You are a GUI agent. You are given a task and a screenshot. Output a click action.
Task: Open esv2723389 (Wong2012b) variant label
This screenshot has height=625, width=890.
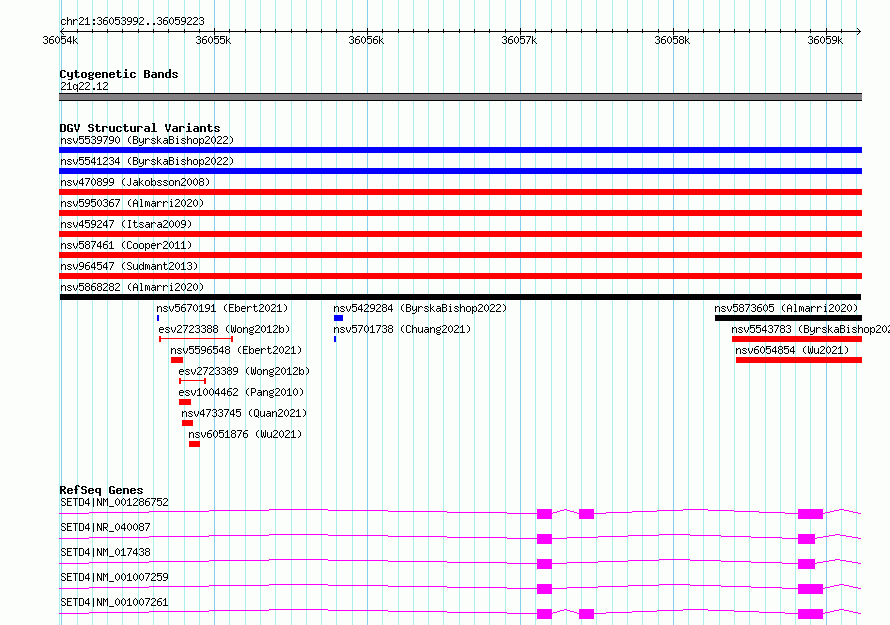244,371
